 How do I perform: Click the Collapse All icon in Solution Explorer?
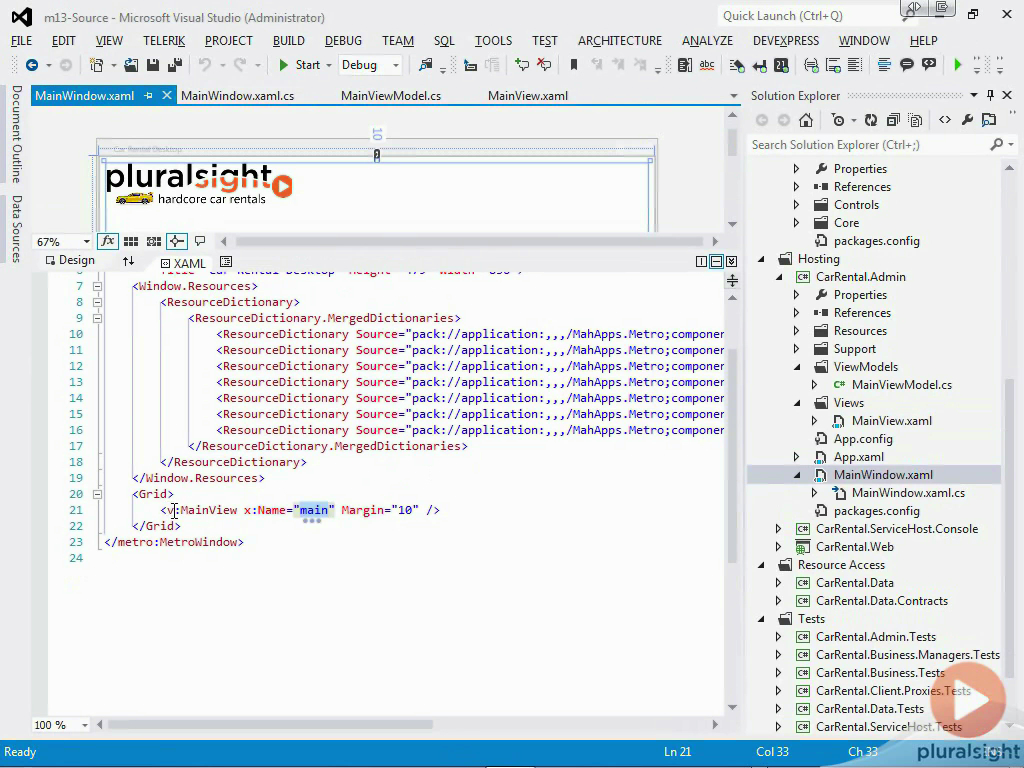tap(893, 120)
